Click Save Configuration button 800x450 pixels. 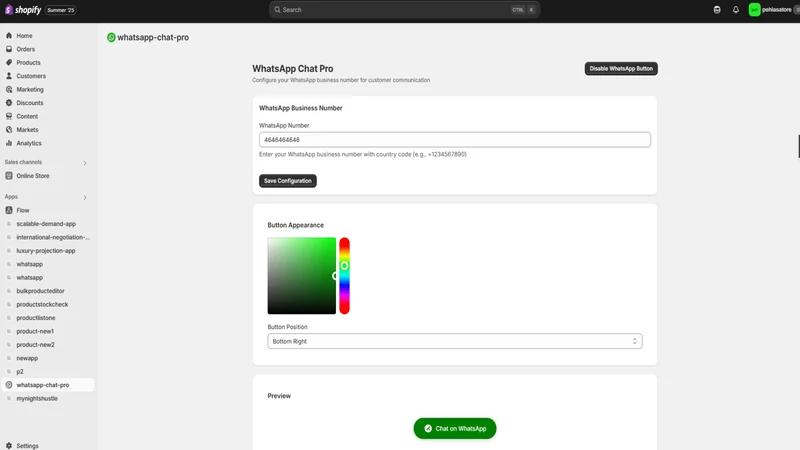(288, 181)
